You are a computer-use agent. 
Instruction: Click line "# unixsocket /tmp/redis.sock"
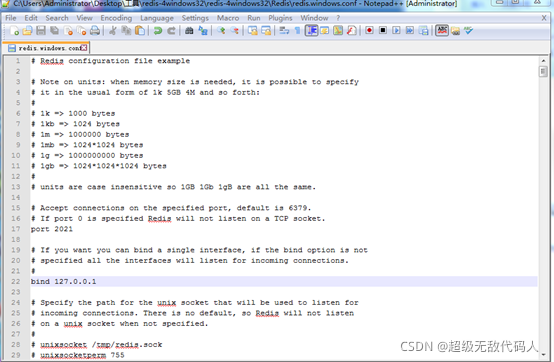96,344
